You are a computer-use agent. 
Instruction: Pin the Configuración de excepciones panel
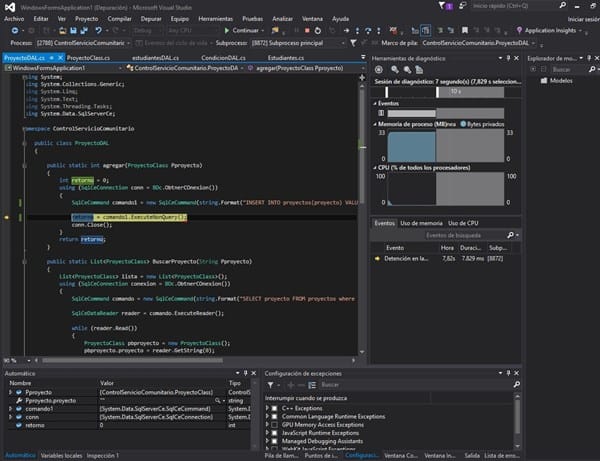(507, 372)
